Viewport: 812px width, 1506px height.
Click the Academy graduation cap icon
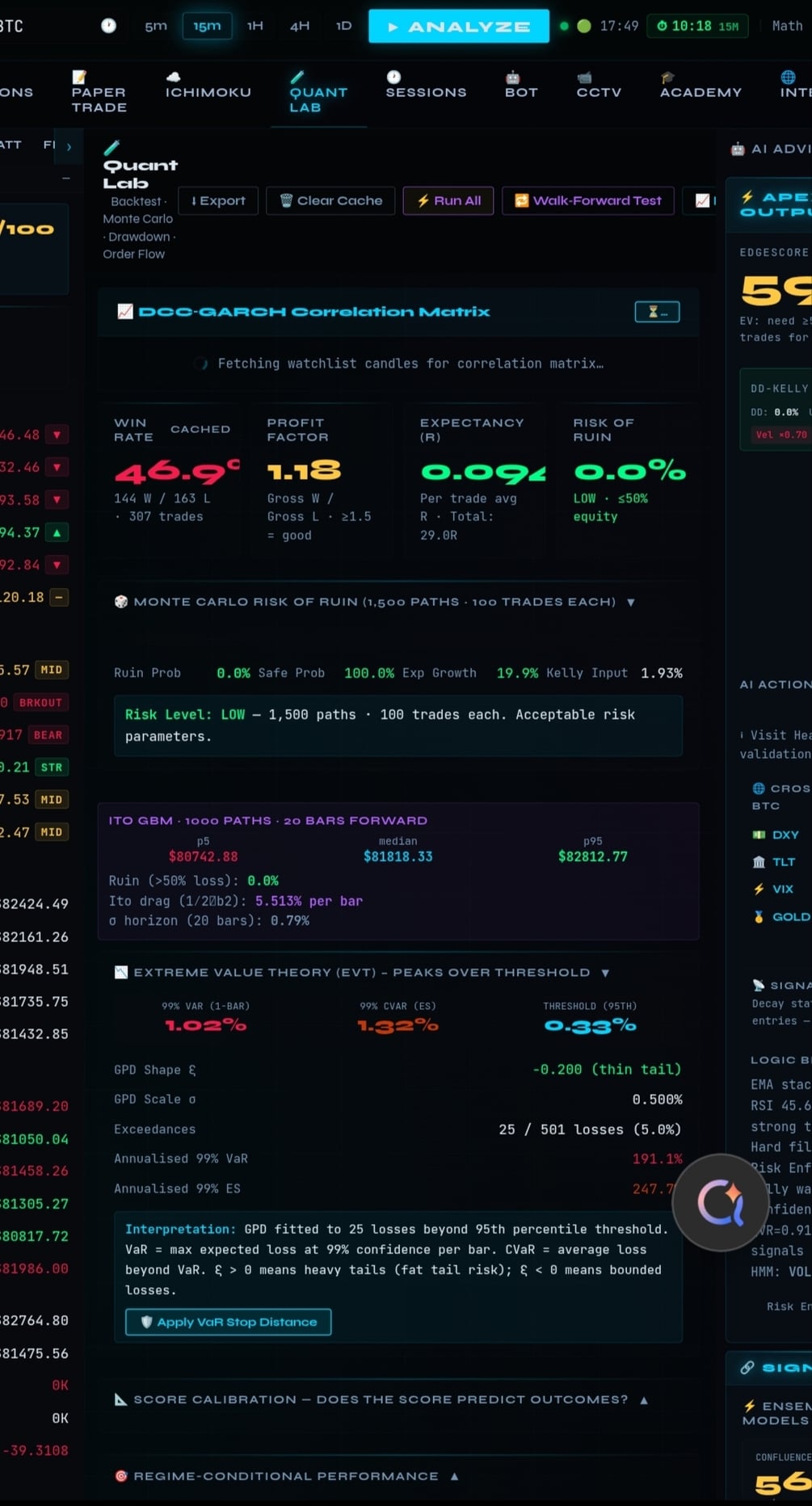pos(667,78)
